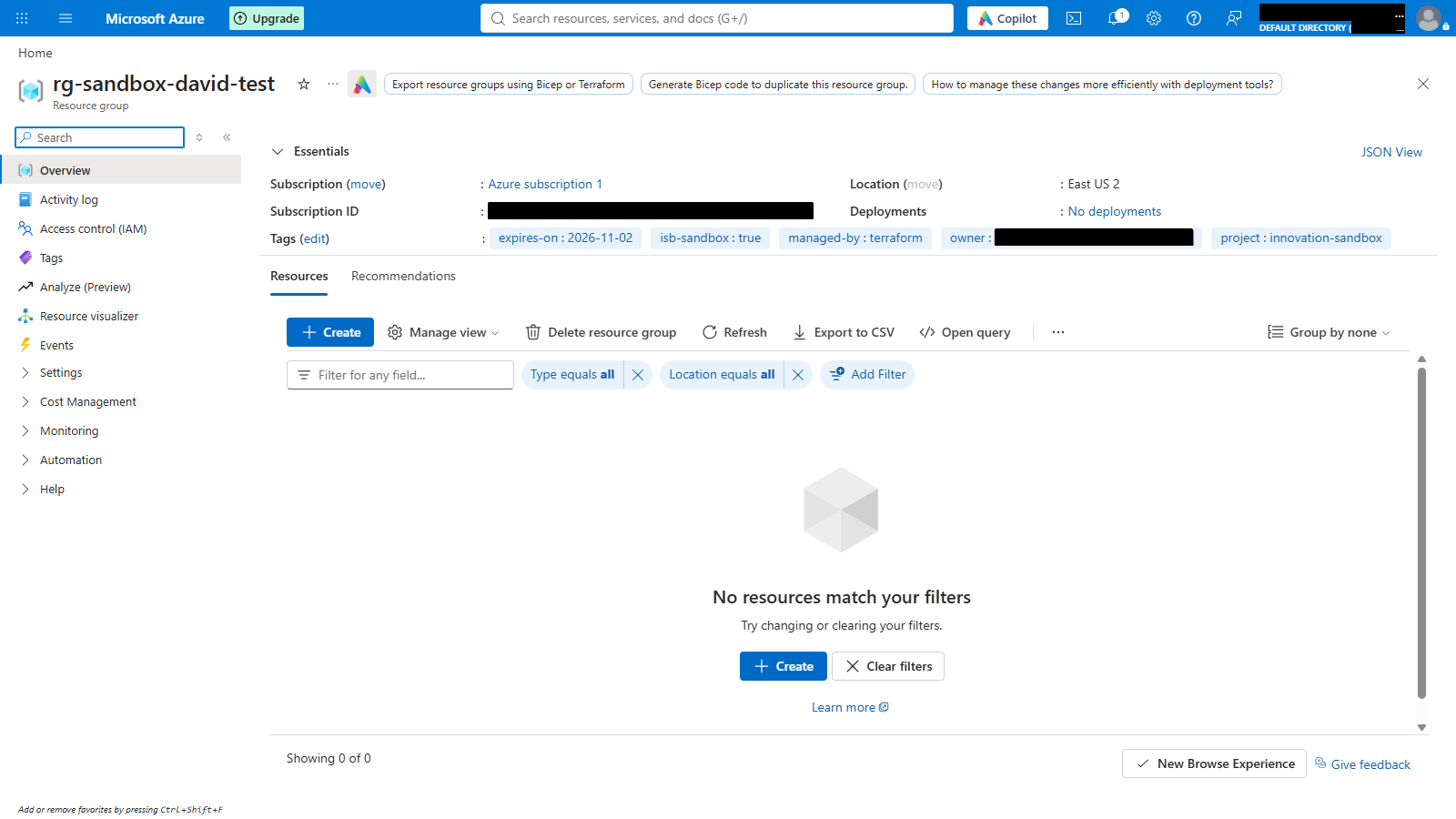The height and width of the screenshot is (819, 1456).
Task: Switch to the Recommendations tab
Action: pyautogui.click(x=403, y=277)
